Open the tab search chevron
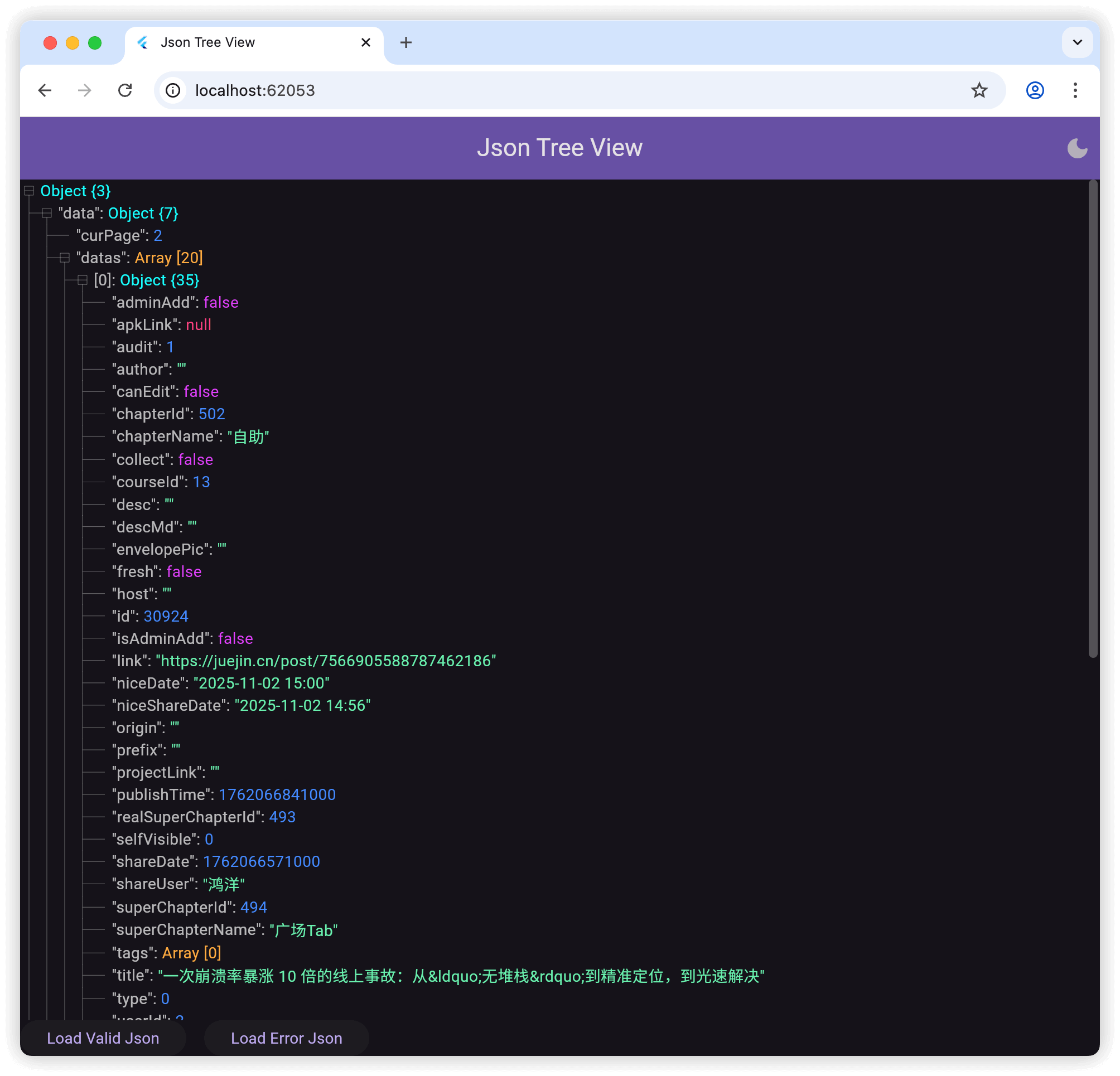 point(1077,42)
